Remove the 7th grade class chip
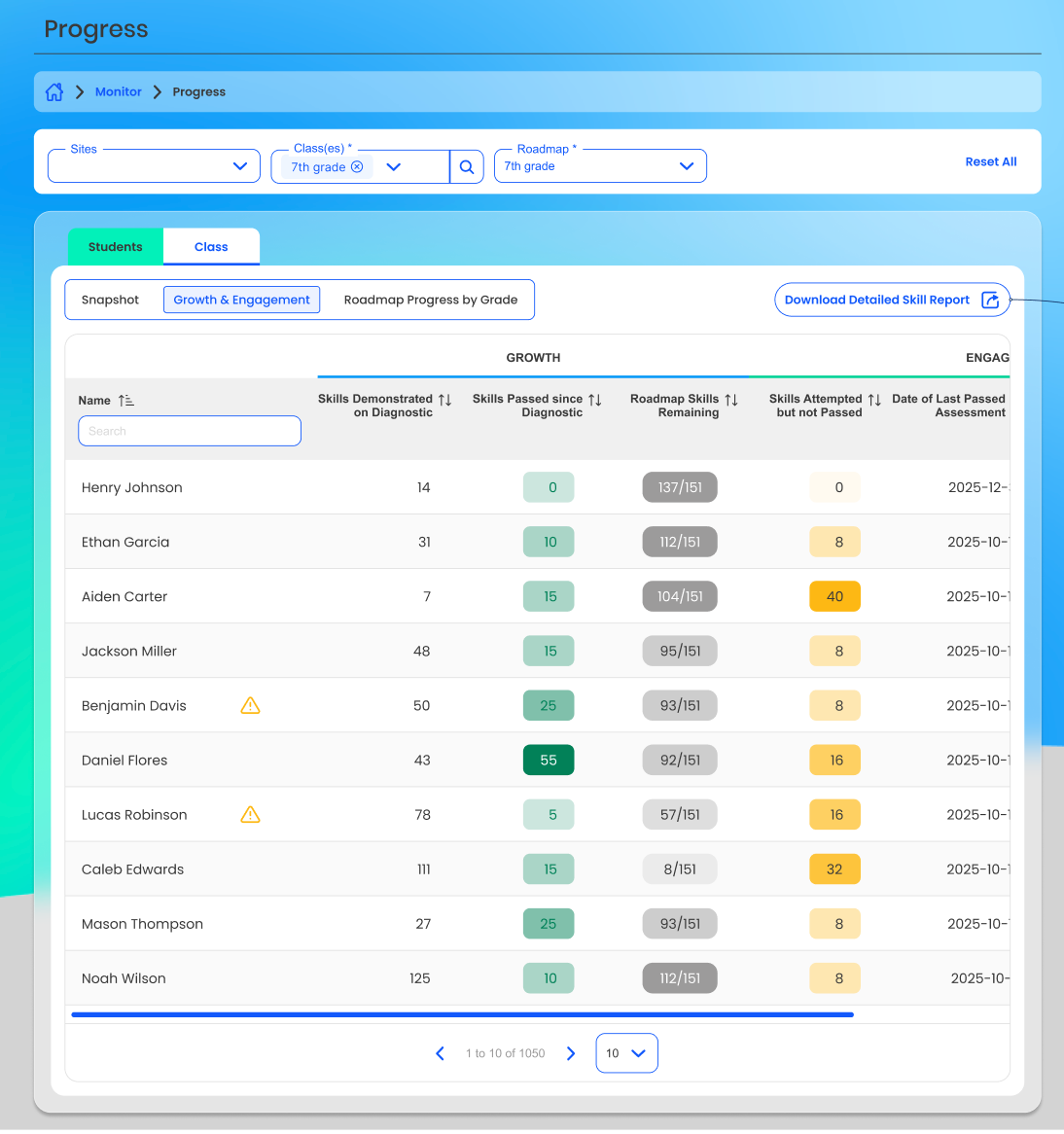1064x1134 pixels. click(357, 167)
